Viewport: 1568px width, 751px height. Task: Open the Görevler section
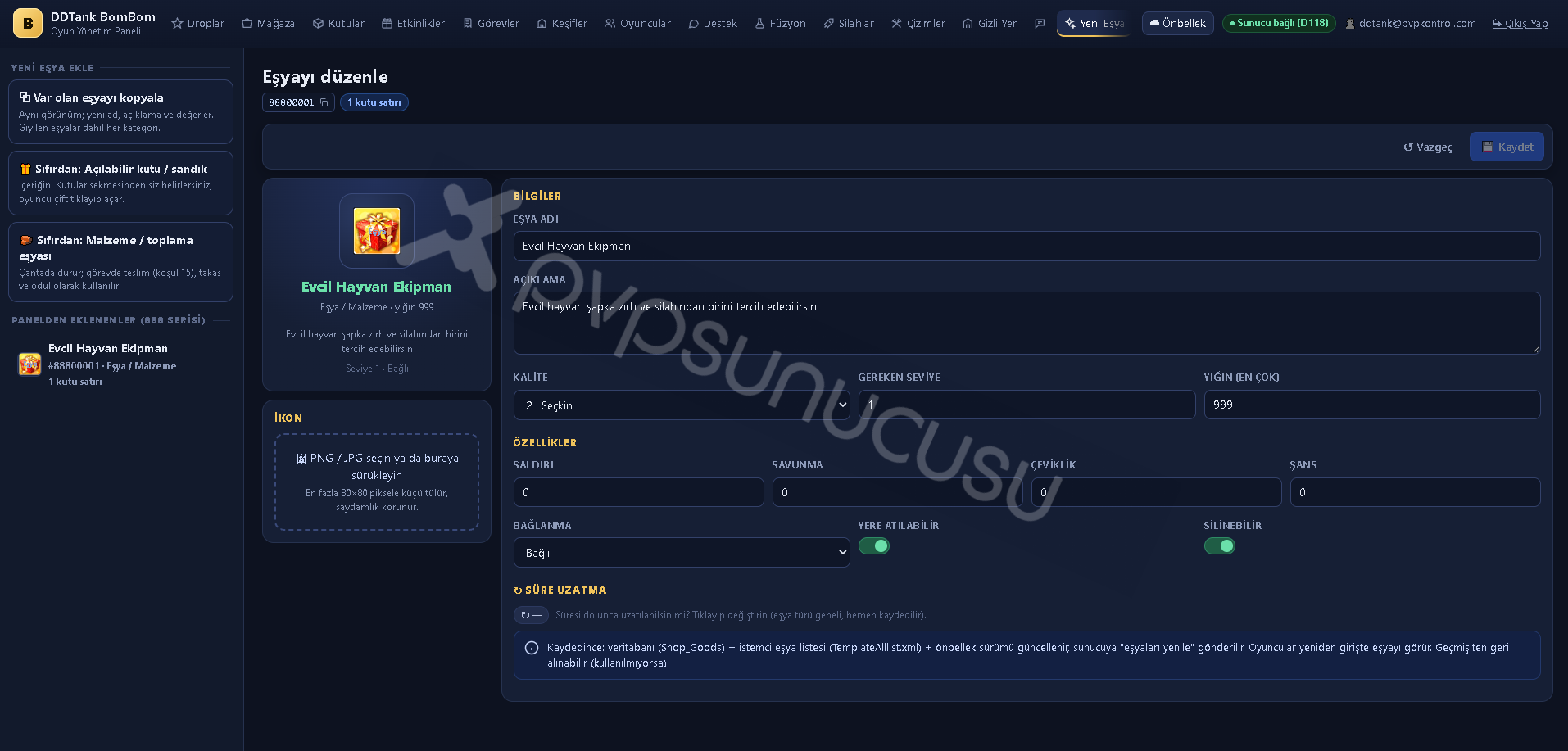pos(491,23)
